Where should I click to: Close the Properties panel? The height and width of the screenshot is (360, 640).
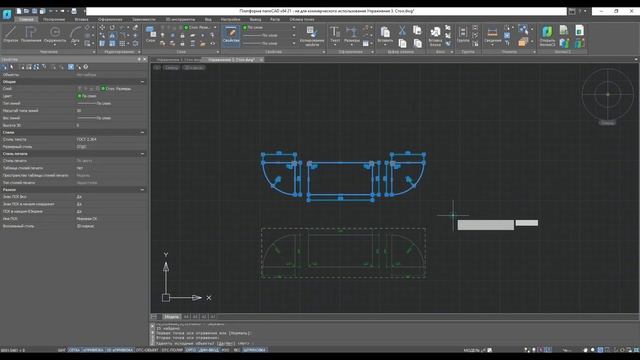144,60
